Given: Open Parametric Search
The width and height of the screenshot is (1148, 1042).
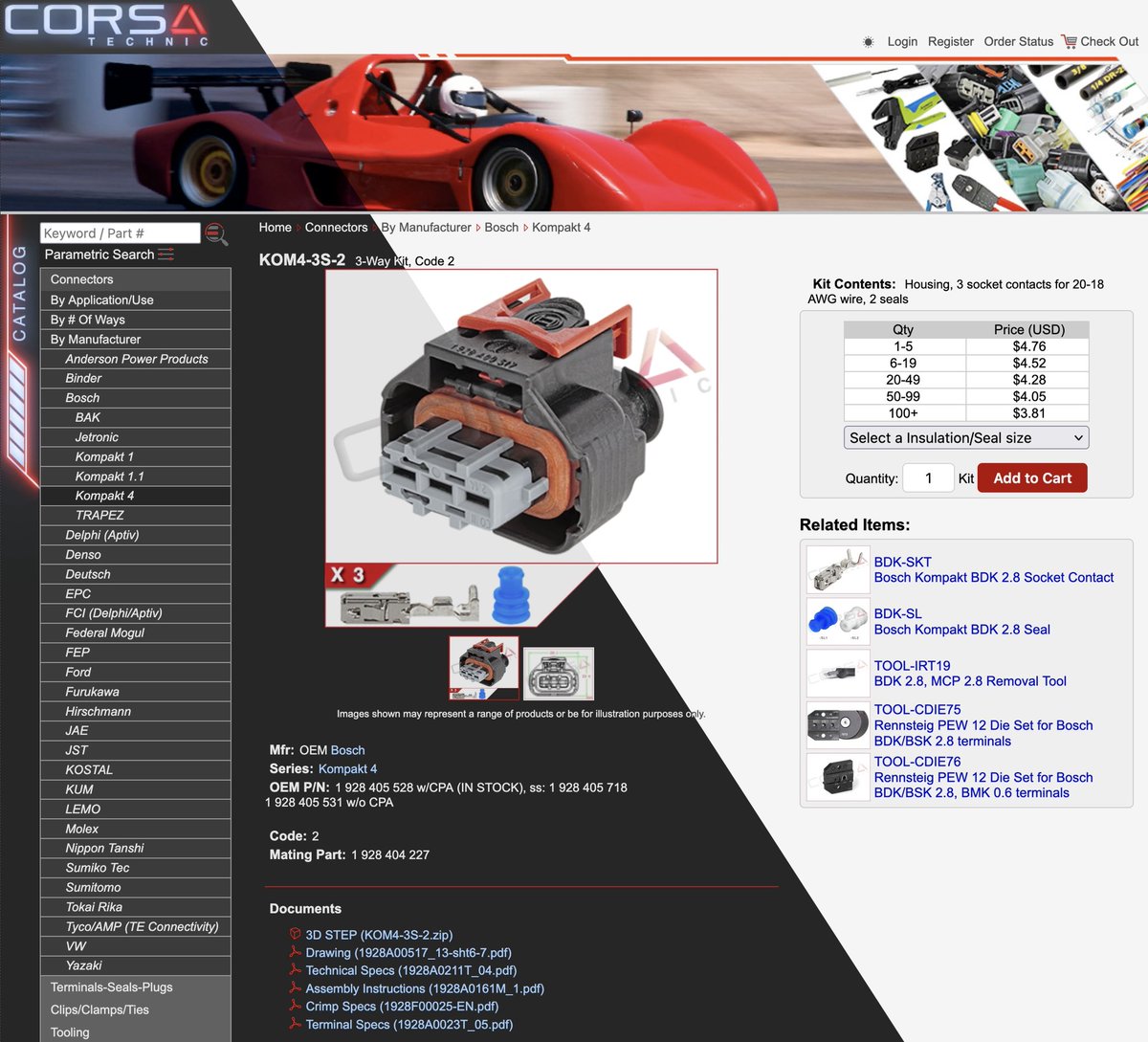Looking at the screenshot, I should click(99, 255).
